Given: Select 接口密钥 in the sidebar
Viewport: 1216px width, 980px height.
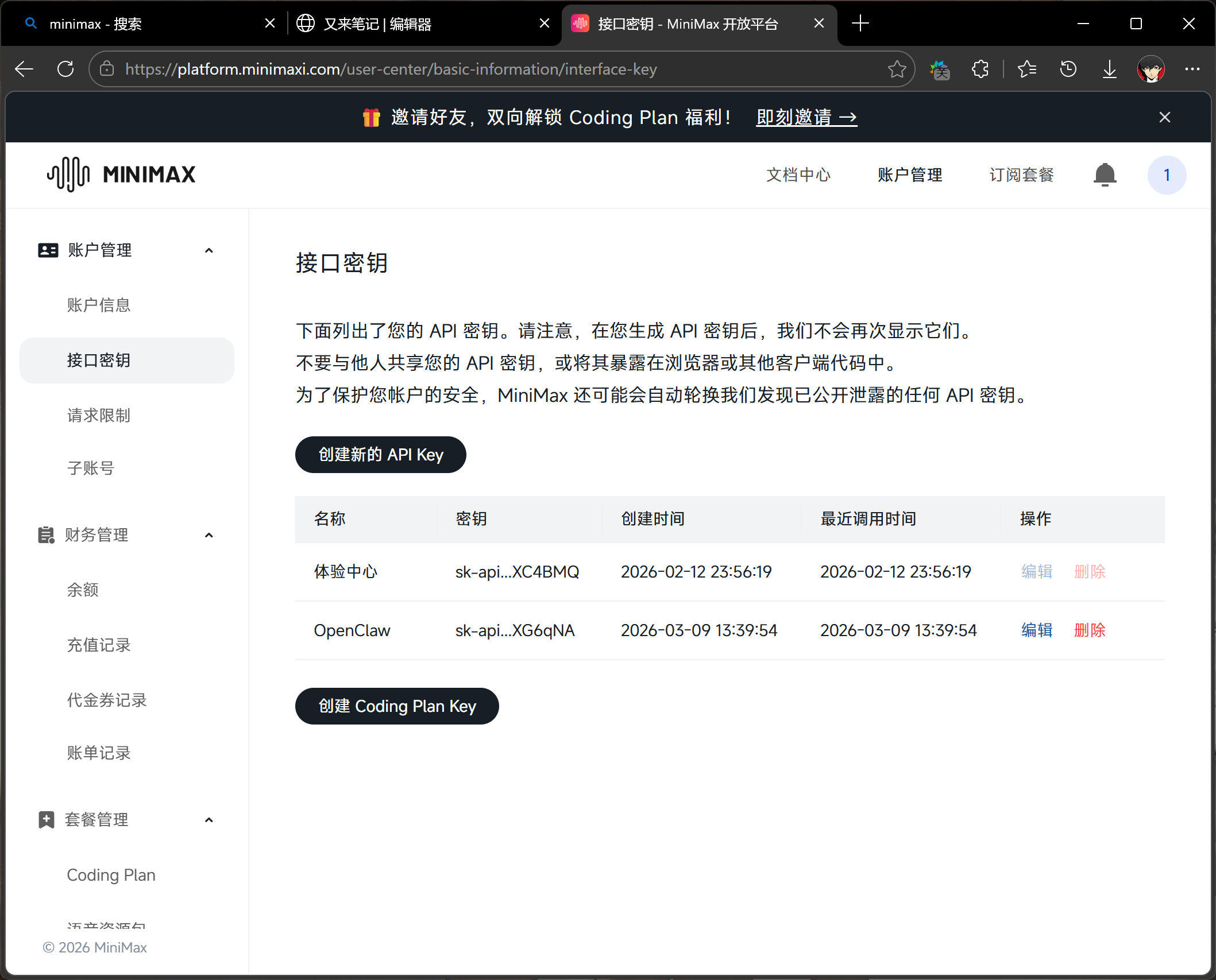Looking at the screenshot, I should pyautogui.click(x=127, y=361).
